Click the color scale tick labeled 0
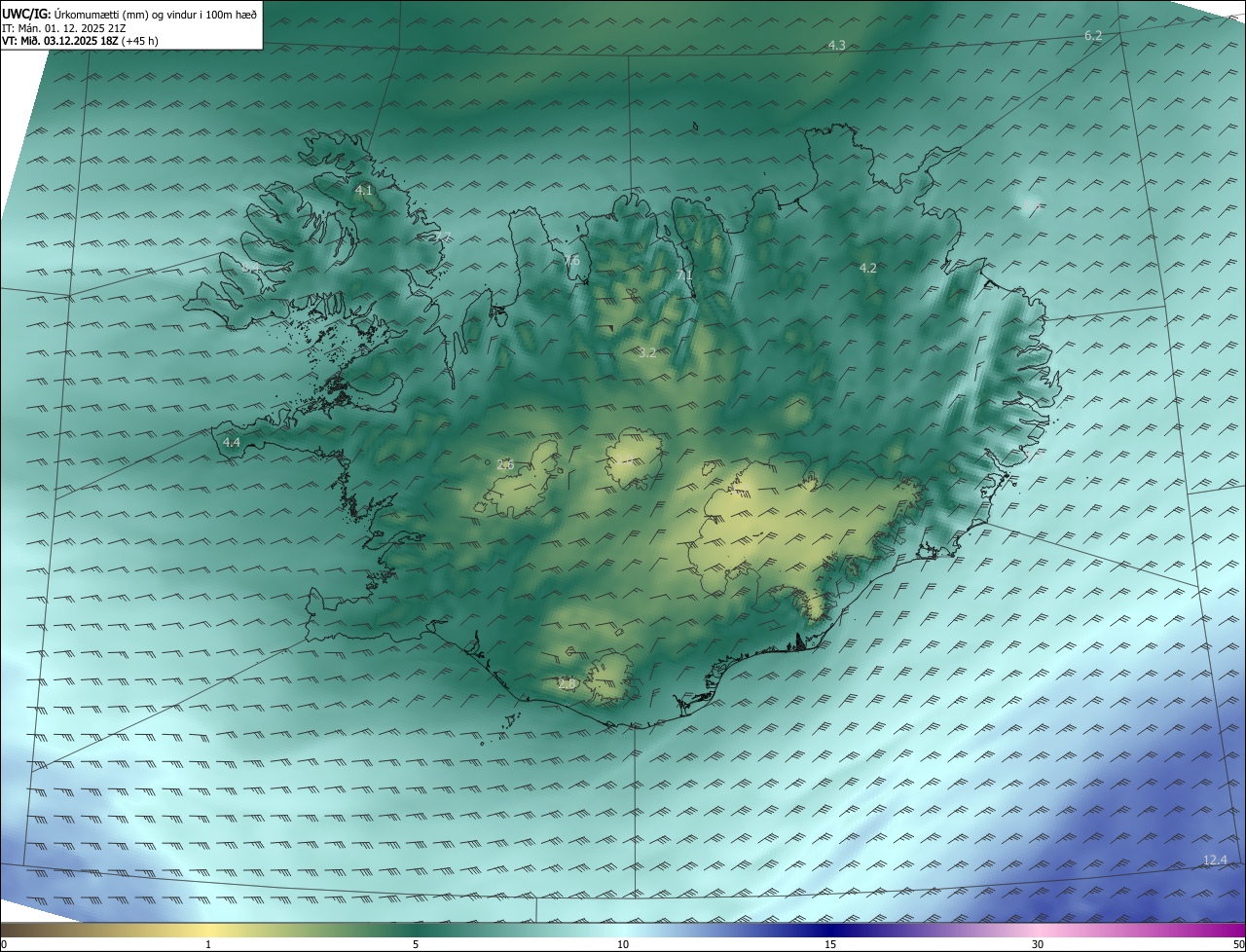The image size is (1246, 952). coord(4,944)
